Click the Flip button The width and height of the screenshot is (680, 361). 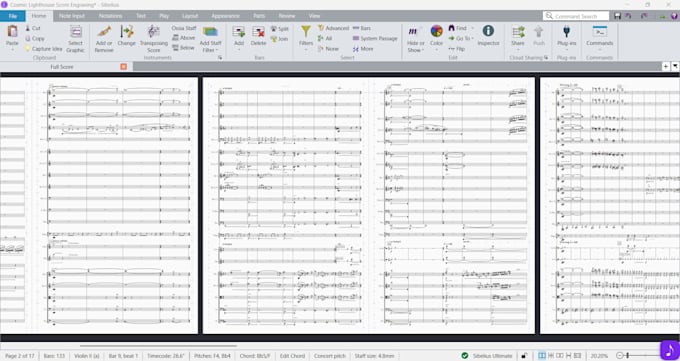456,49
